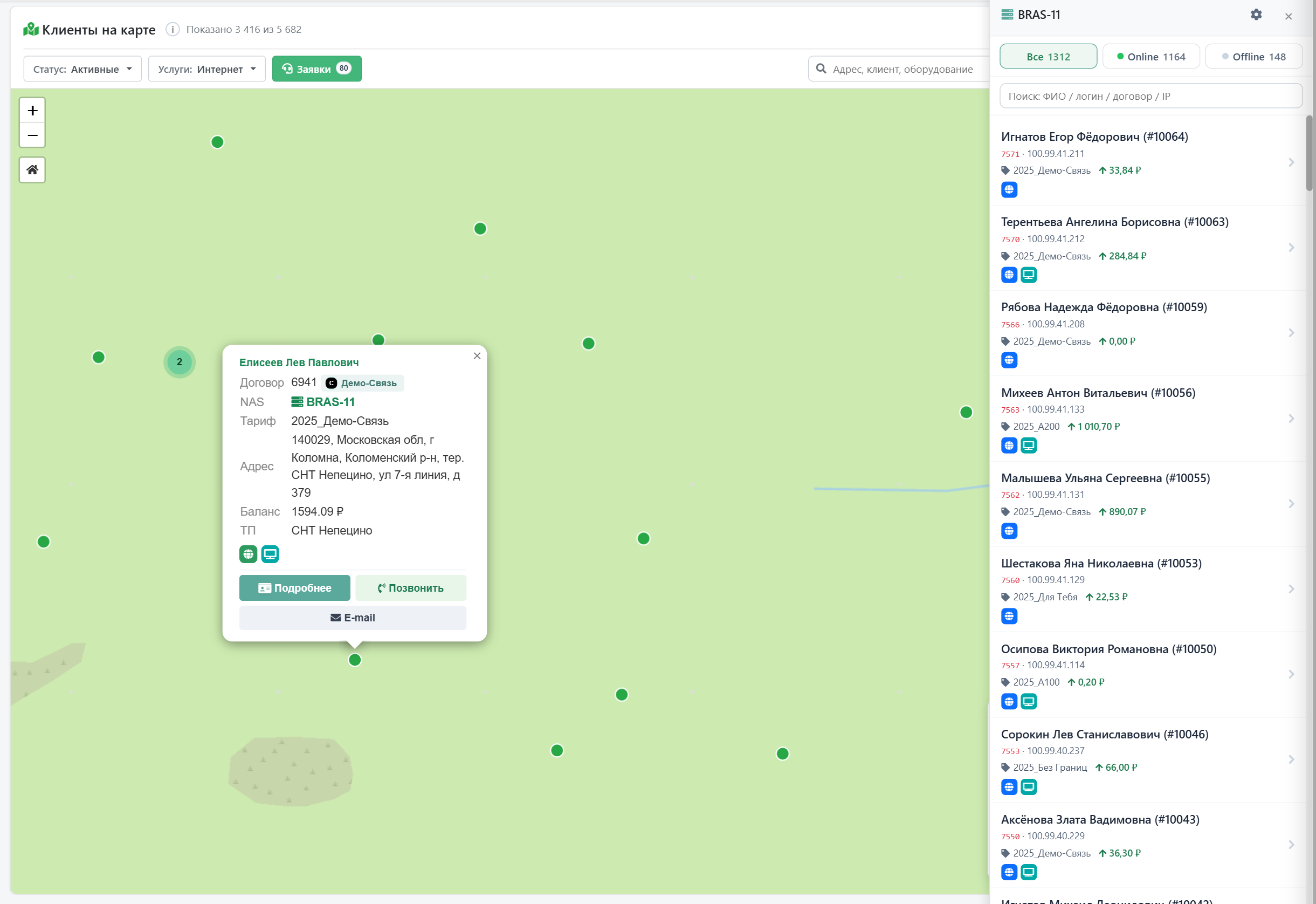
Task: Click TV icon for Аксёнова Злата Вадимовна
Action: [1028, 872]
